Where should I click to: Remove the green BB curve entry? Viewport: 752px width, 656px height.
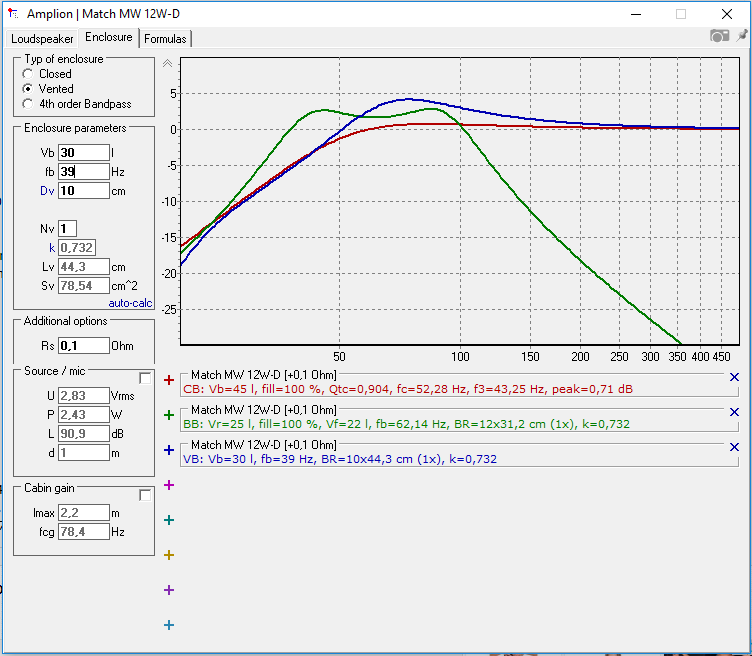click(734, 412)
